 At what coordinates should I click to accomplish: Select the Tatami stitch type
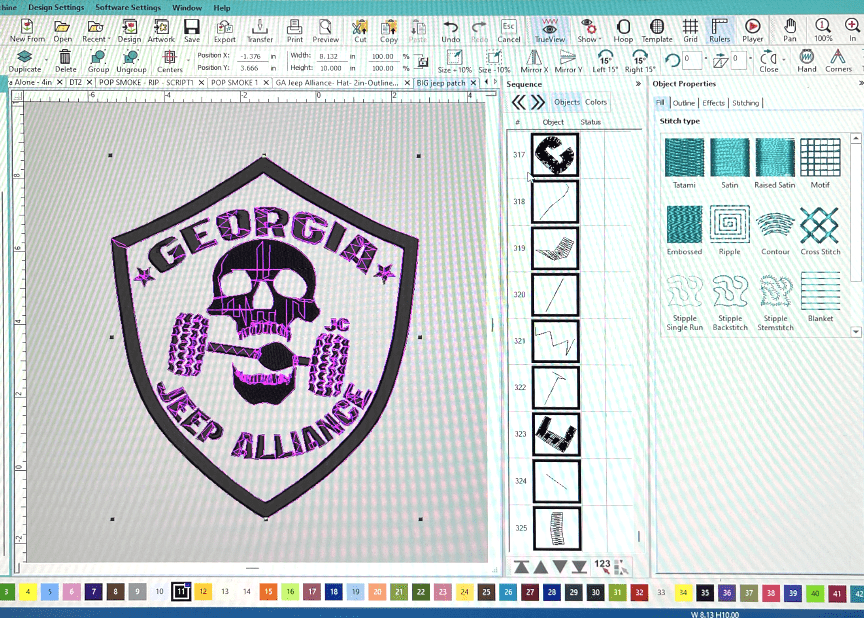(684, 163)
